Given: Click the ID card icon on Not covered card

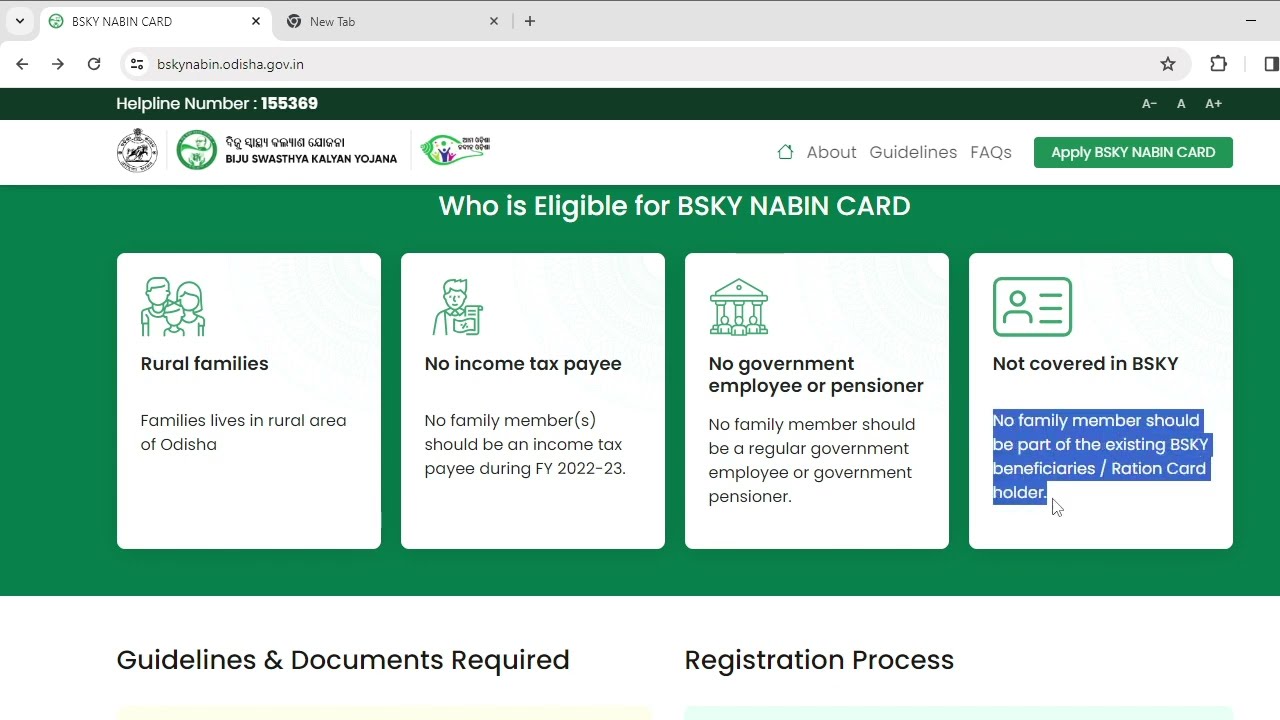Looking at the screenshot, I should point(1032,307).
